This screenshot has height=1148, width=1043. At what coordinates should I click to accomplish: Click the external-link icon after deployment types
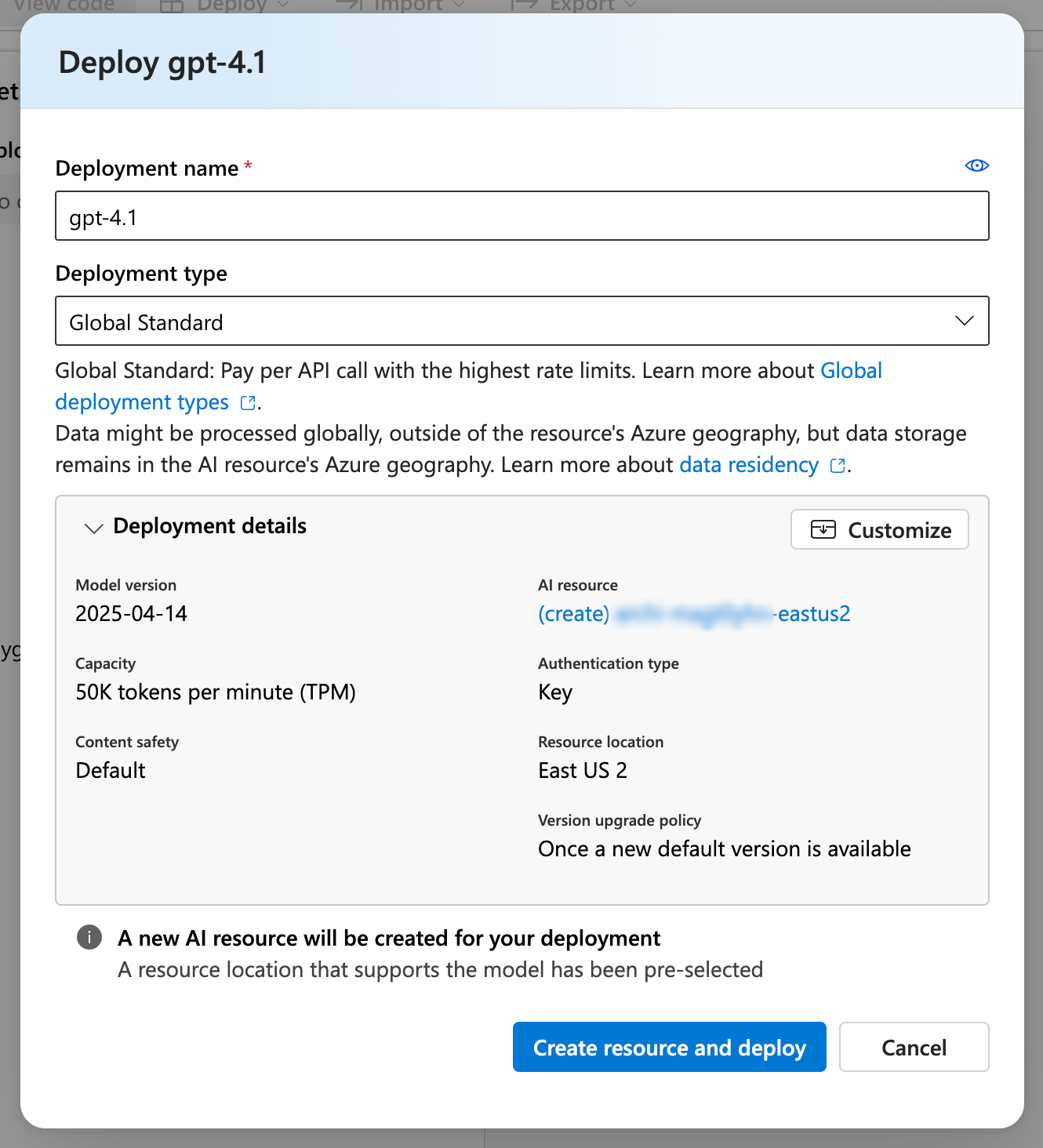(248, 403)
